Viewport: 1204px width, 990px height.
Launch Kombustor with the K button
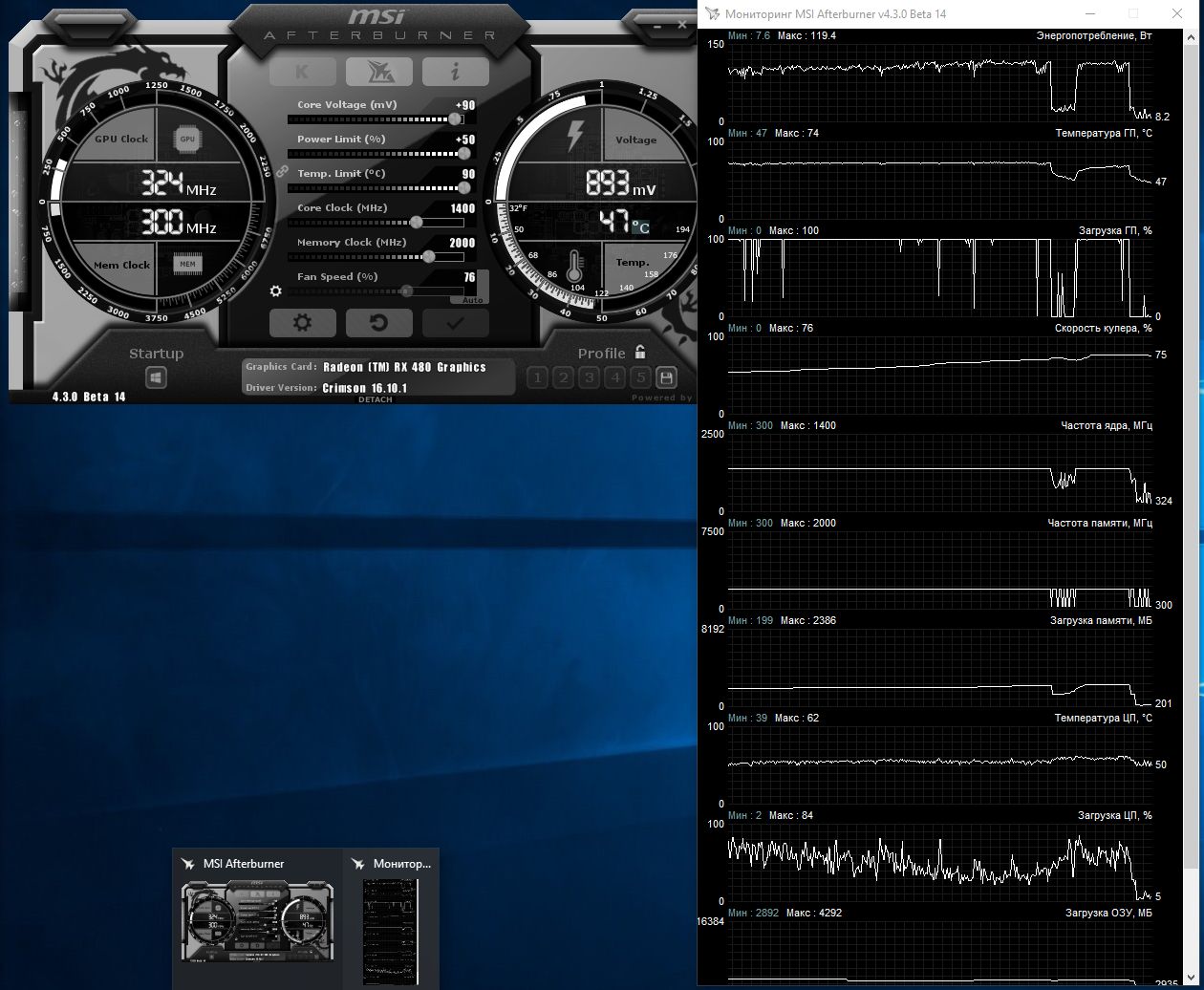(302, 72)
